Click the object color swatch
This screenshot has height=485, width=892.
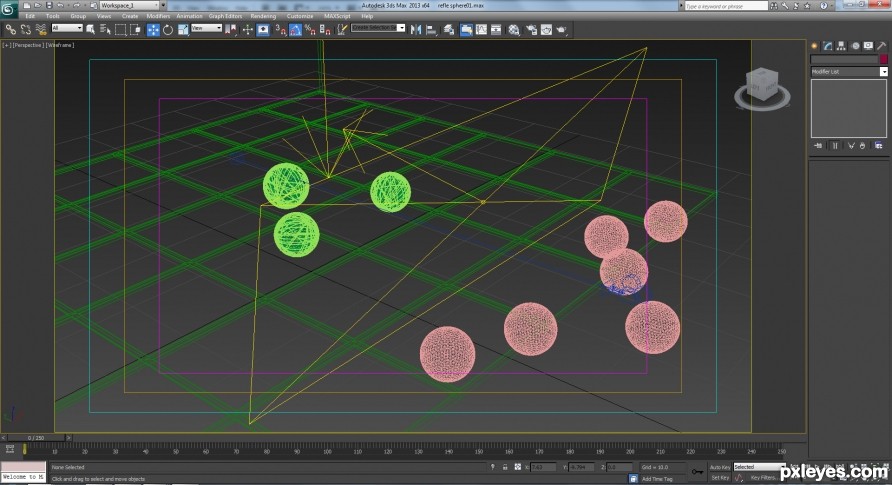pyautogui.click(x=883, y=59)
